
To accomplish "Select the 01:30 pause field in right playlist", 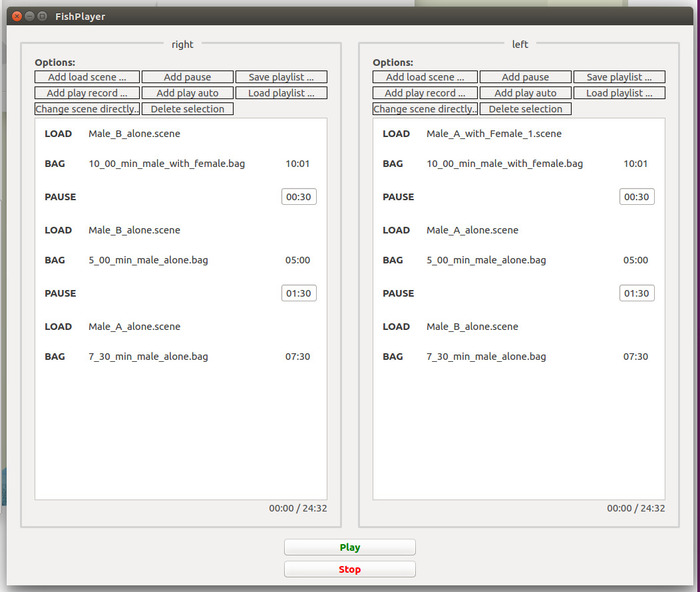I will 299,293.
